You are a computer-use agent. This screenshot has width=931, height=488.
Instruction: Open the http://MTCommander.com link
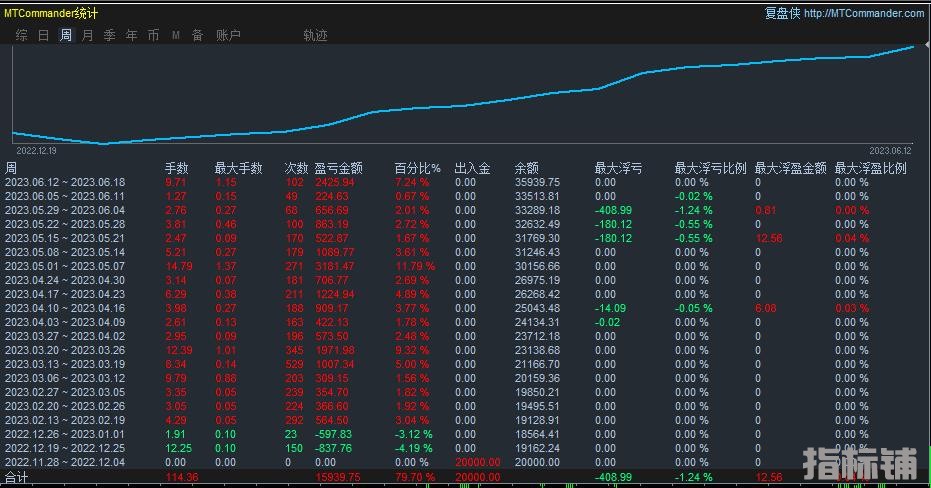coord(864,13)
